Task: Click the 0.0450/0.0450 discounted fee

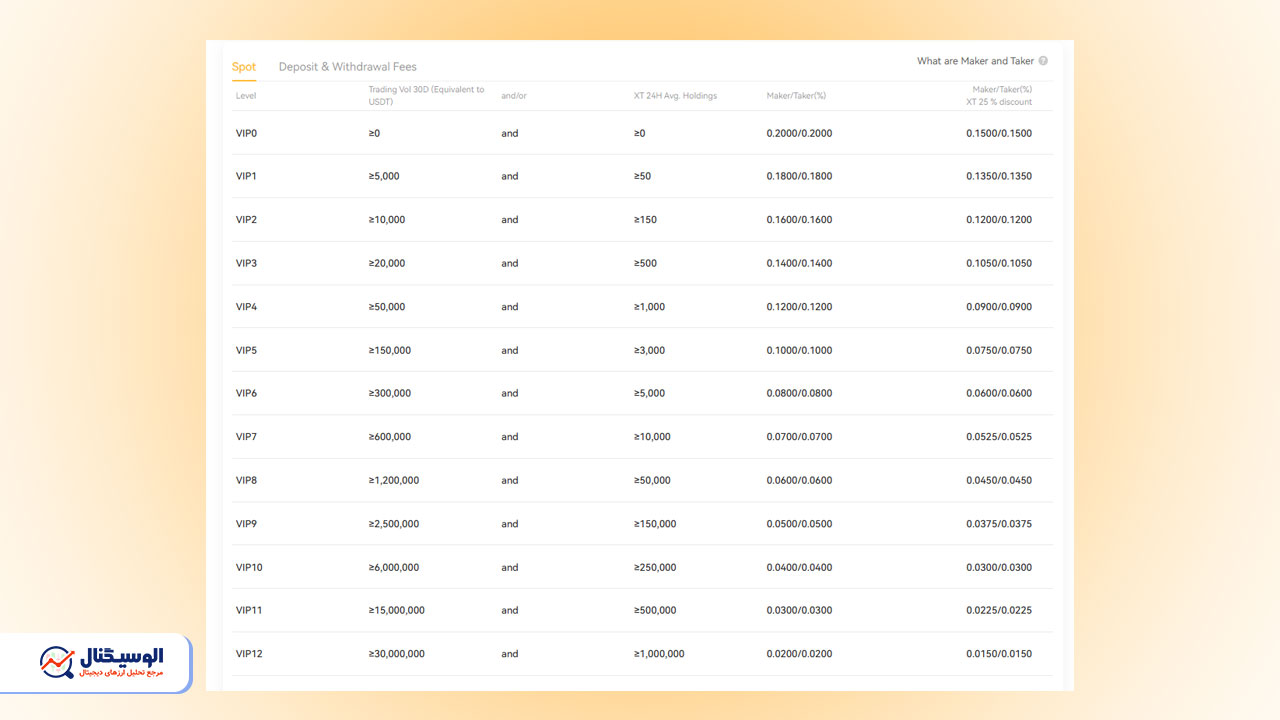Action: (999, 480)
